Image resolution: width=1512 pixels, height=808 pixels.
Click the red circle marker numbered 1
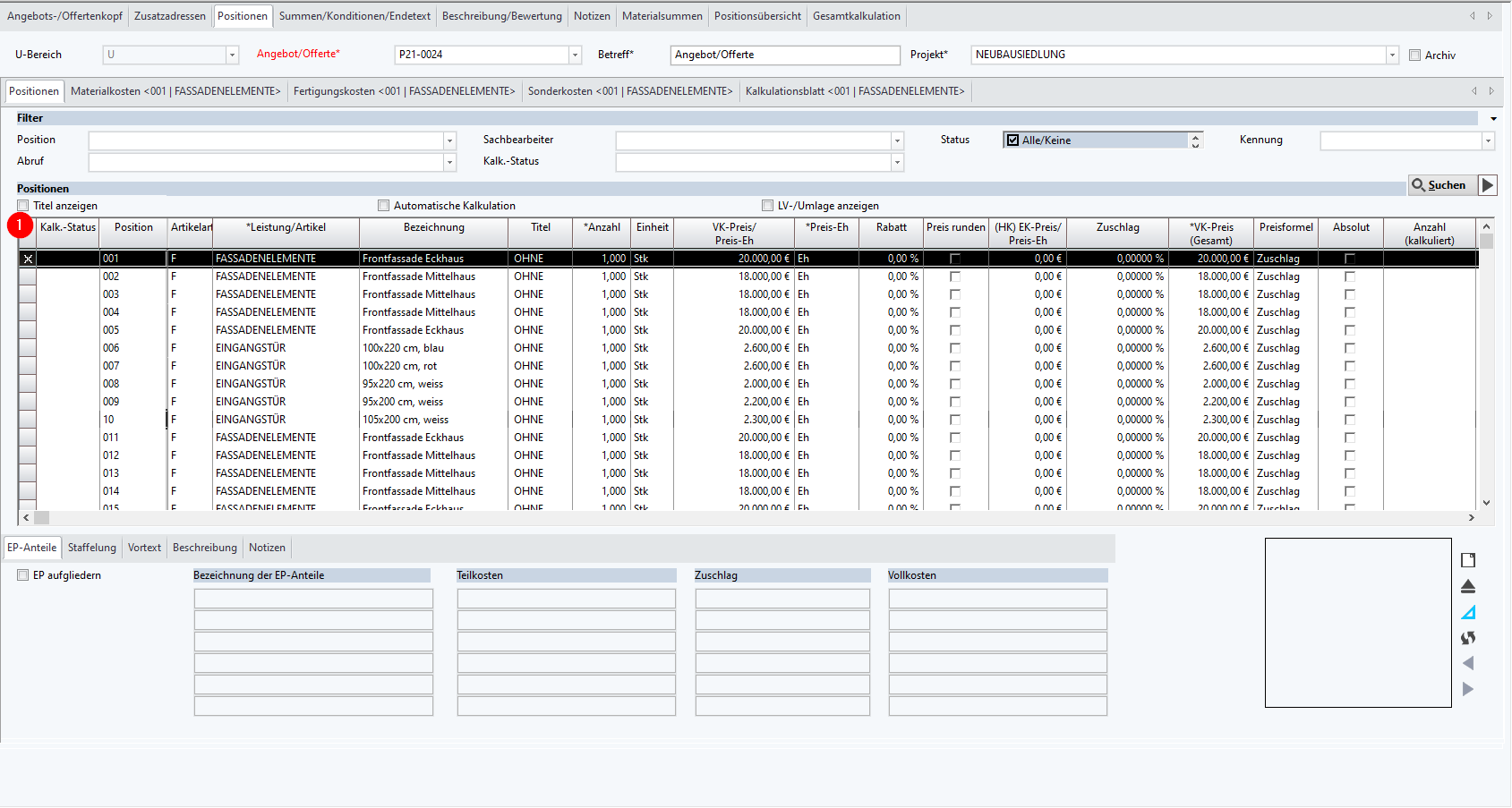pos(20,225)
